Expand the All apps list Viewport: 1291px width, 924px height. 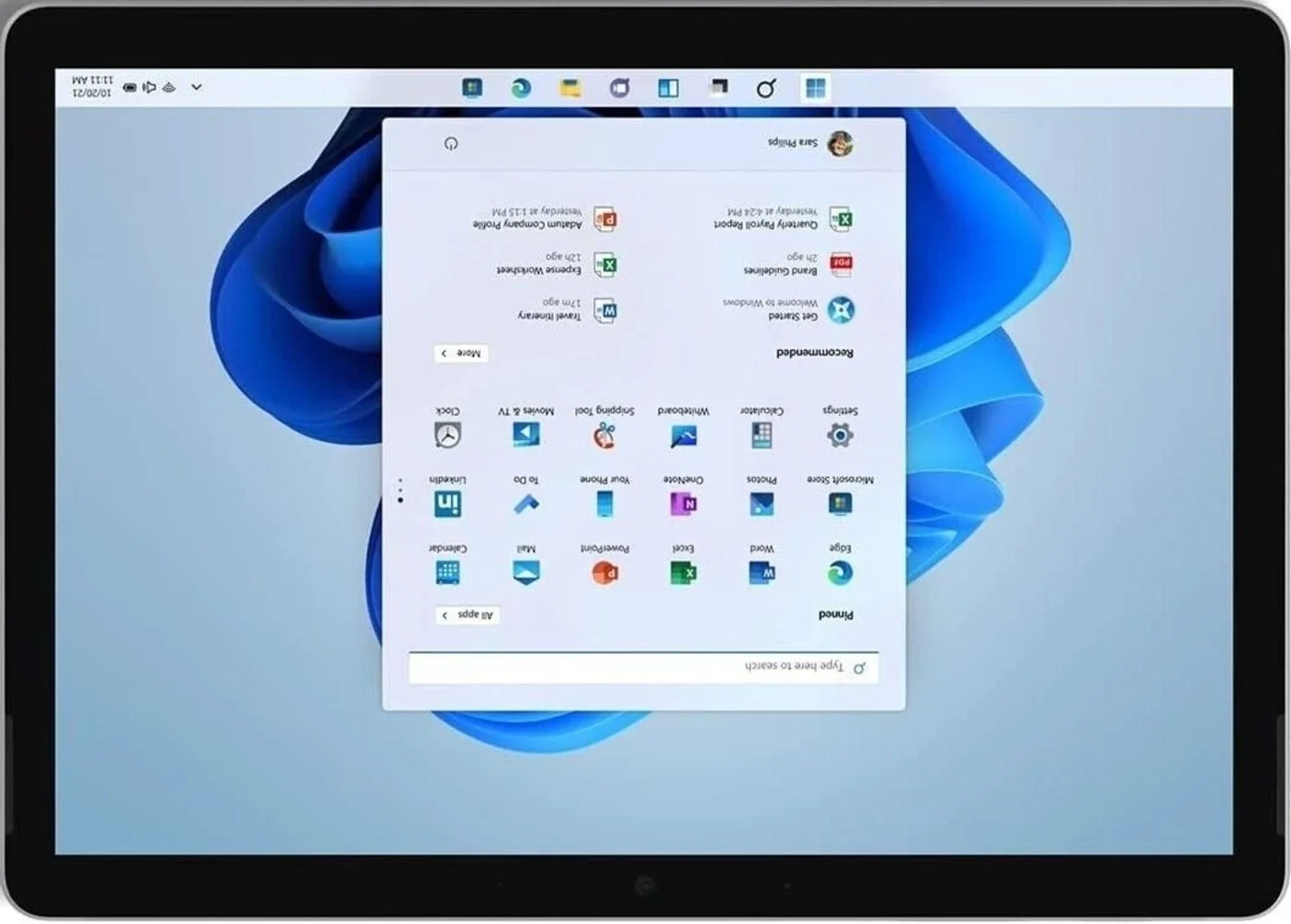pyautogui.click(x=468, y=614)
